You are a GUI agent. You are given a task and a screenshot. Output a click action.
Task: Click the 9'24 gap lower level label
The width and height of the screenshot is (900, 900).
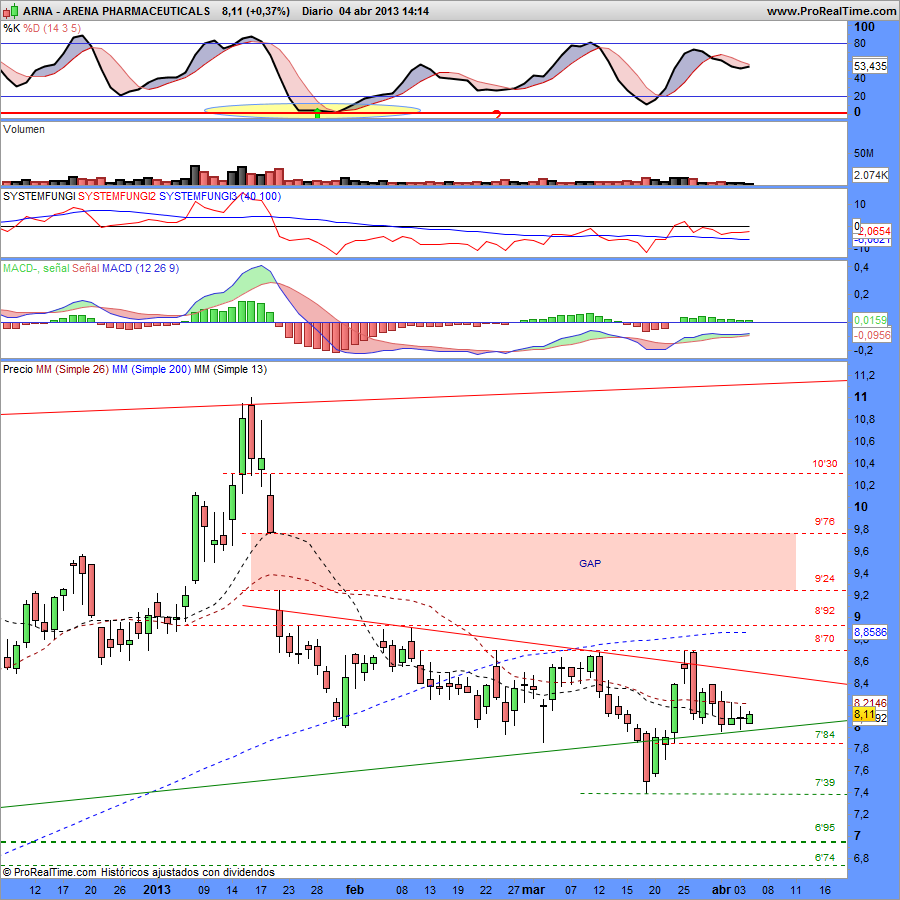(x=825, y=579)
